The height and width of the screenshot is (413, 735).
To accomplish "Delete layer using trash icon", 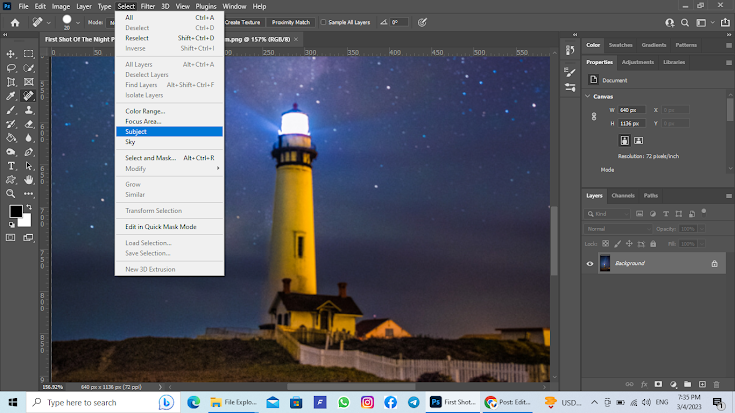I will (x=716, y=384).
